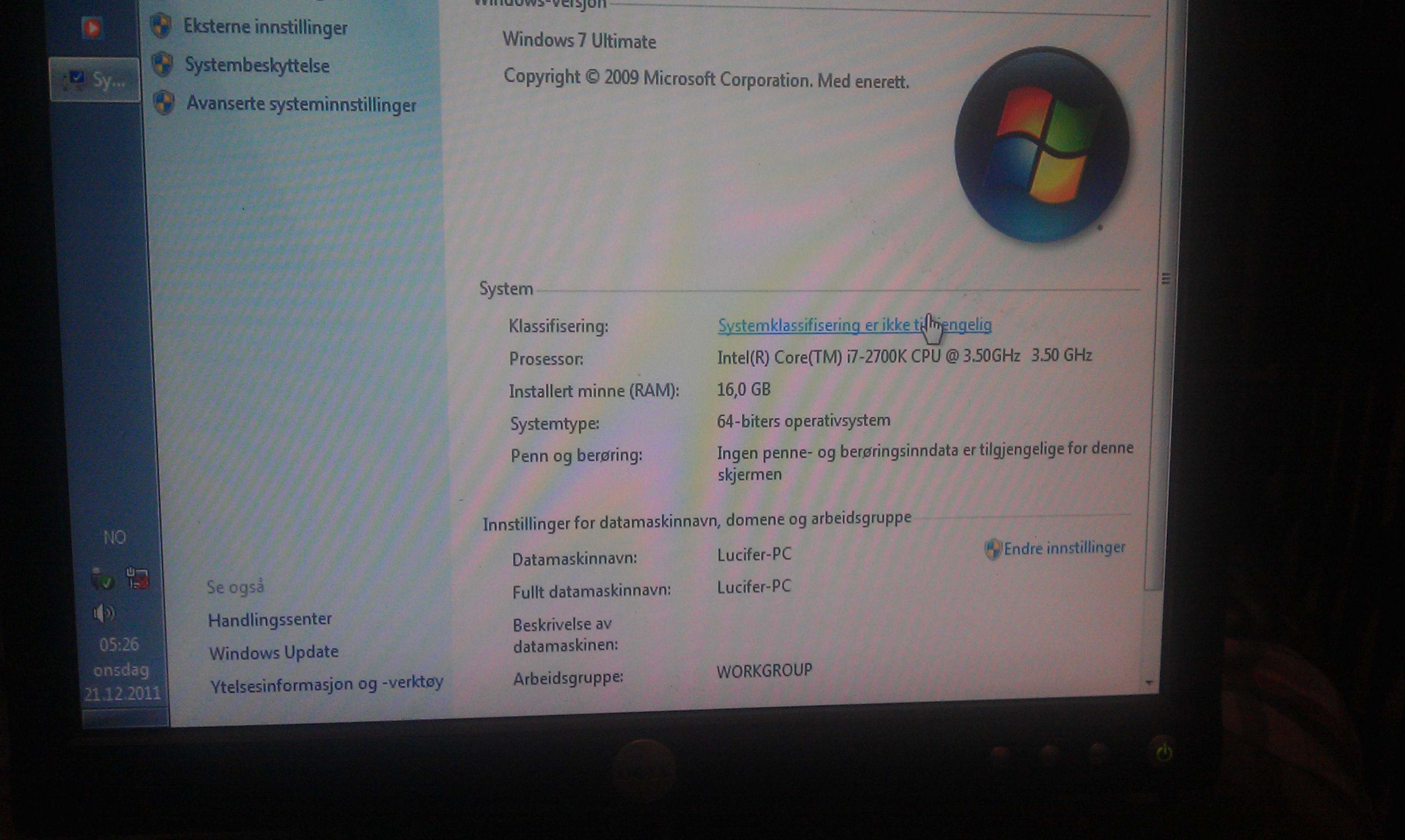Open Systembeskyttelse link

tap(257, 65)
